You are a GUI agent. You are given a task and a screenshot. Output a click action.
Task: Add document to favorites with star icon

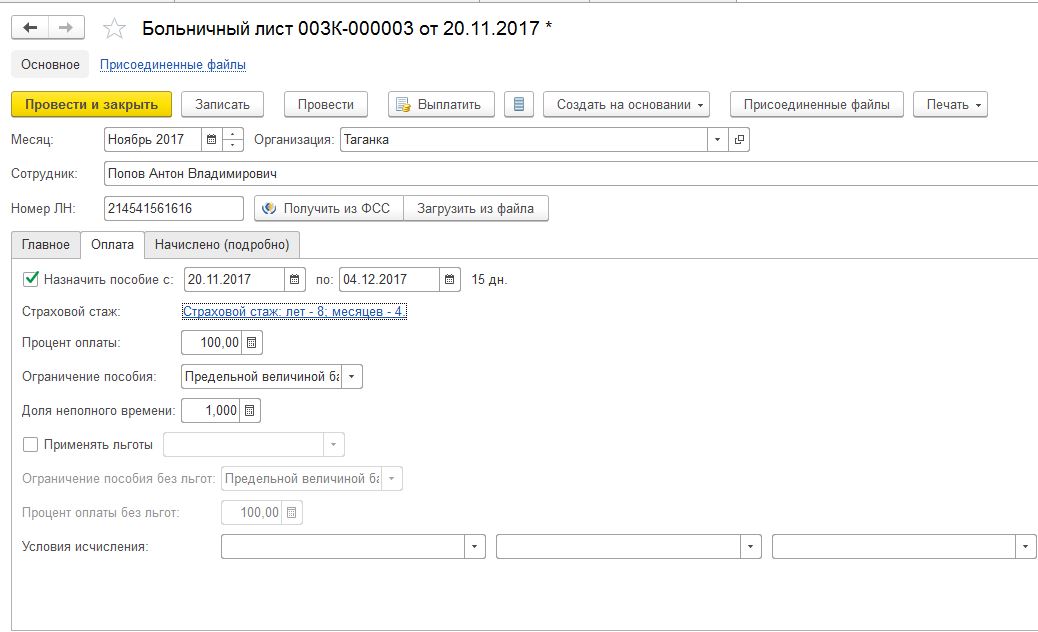[115, 28]
